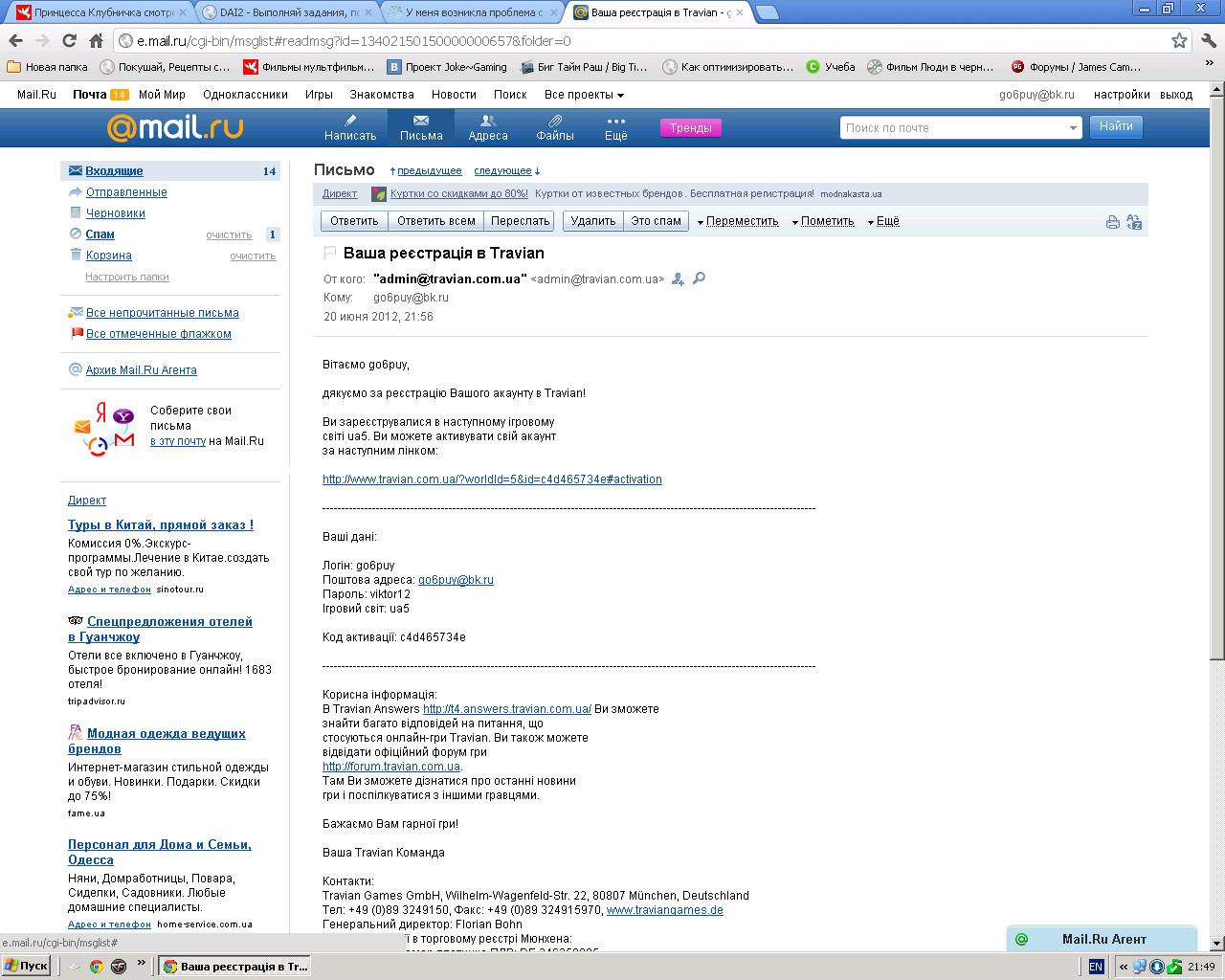Open Адреса contacts section
Screen dimensions: 1225x980
pyautogui.click(x=488, y=127)
